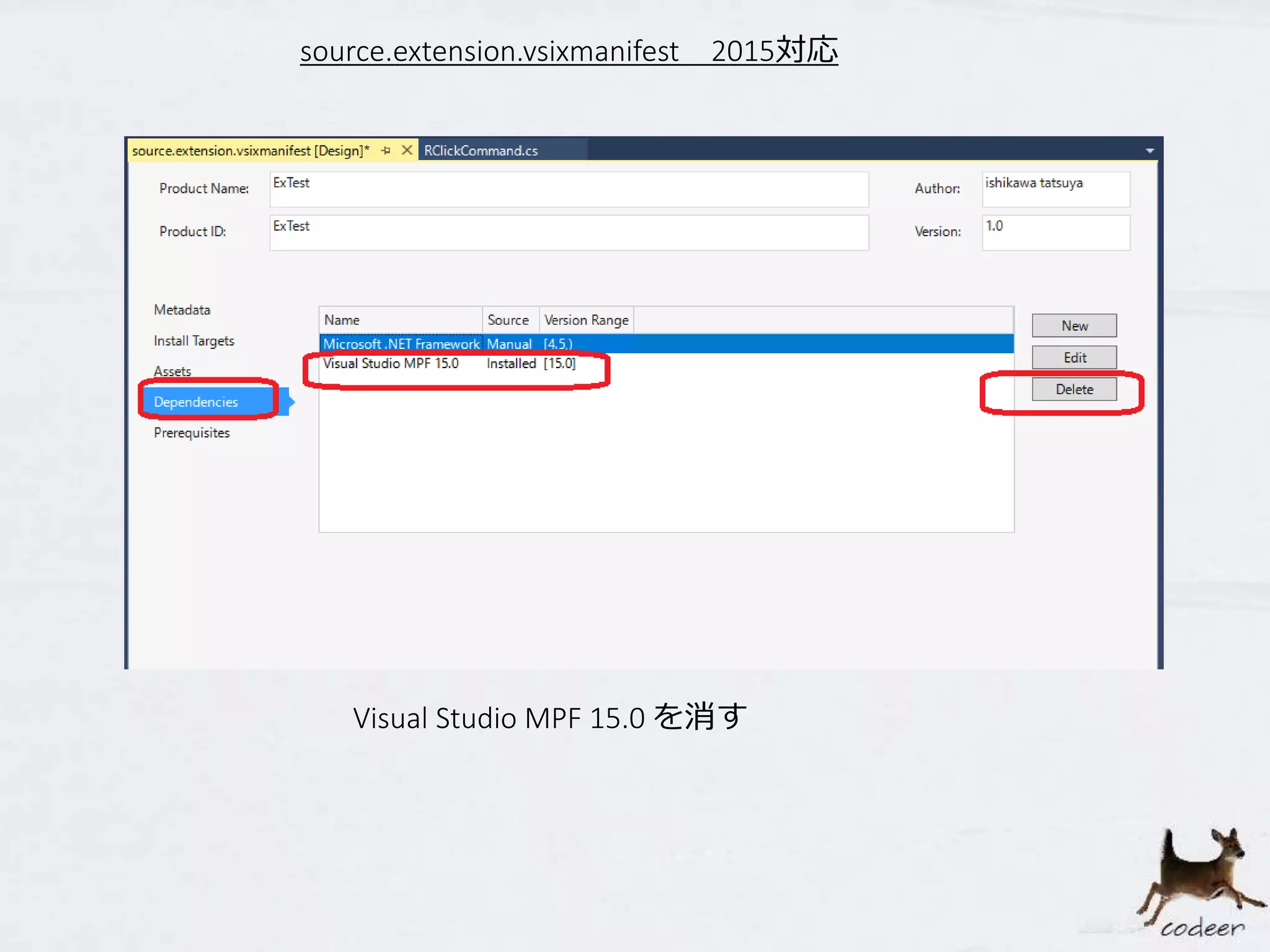Click the Delete dependency button
Viewport: 1270px width, 952px height.
pyautogui.click(x=1074, y=389)
